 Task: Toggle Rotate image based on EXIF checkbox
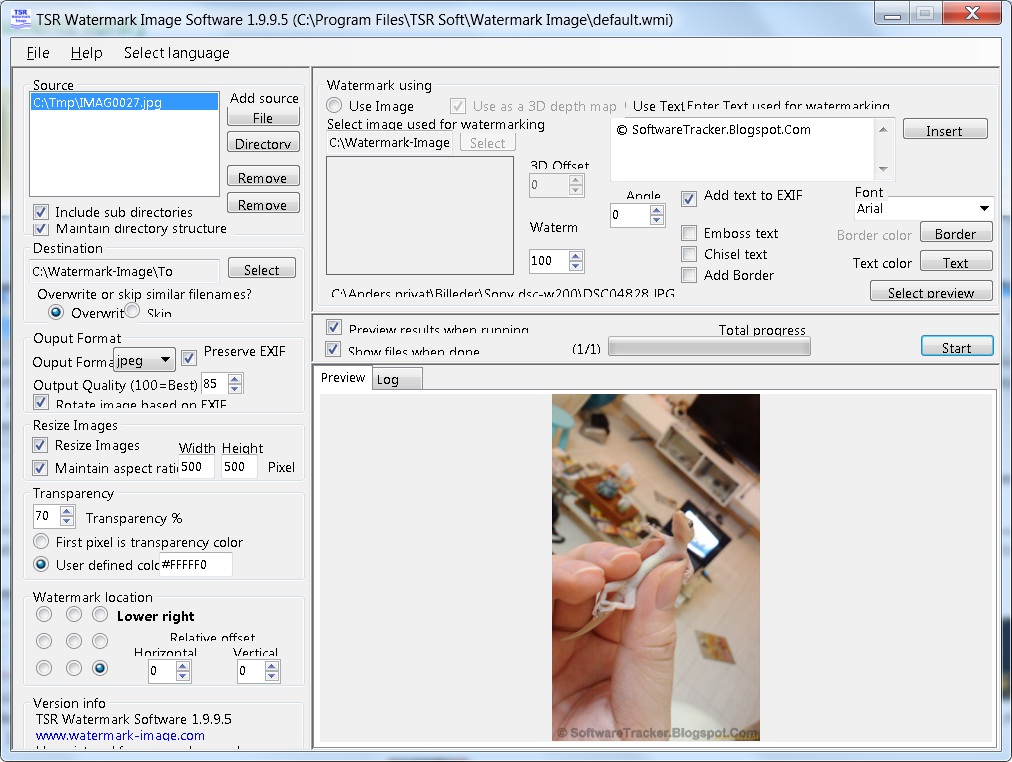click(x=41, y=403)
